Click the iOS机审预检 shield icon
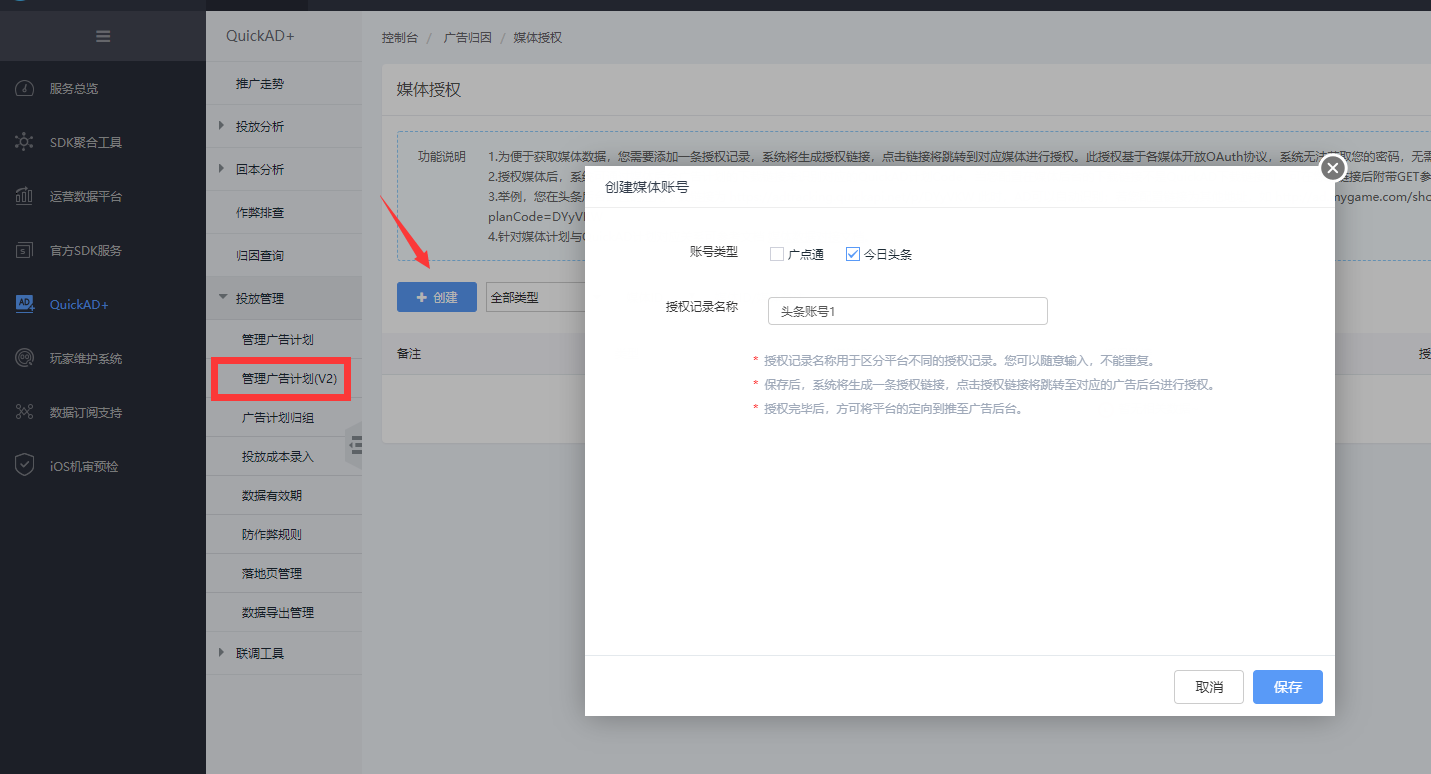 click(25, 466)
